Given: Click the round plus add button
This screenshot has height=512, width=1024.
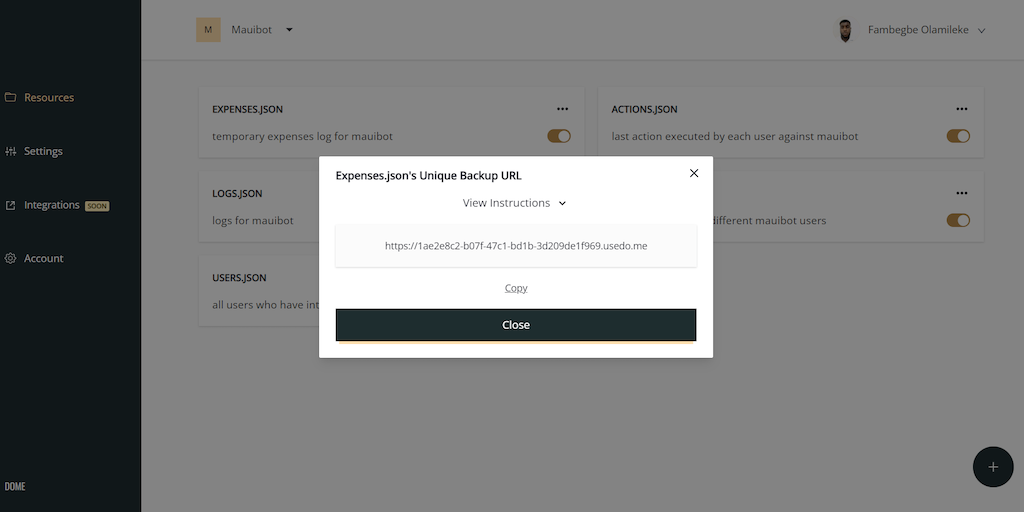Looking at the screenshot, I should click(993, 467).
